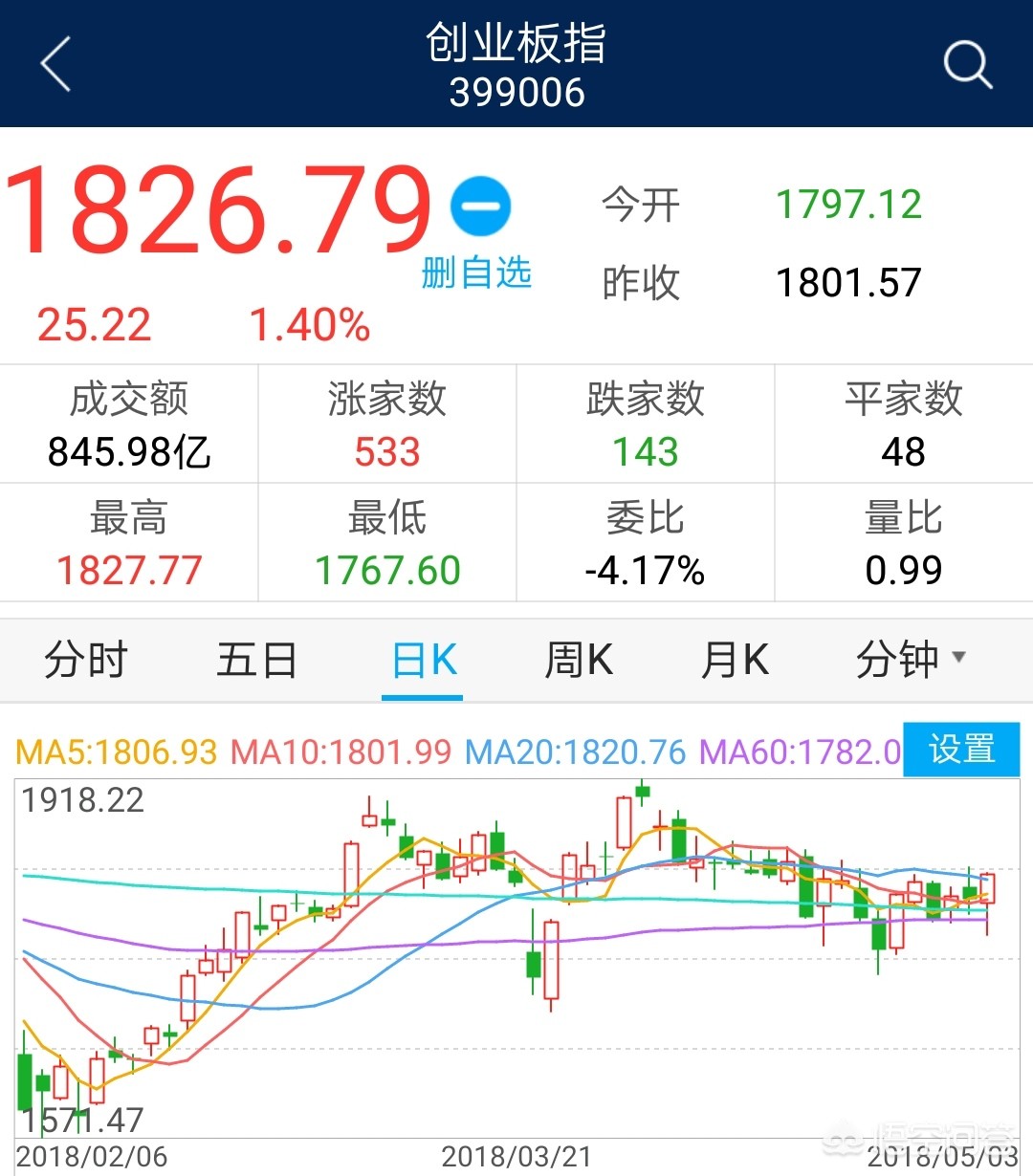
Task: Tap 成交额 value 845.98亿
Action: pyautogui.click(x=129, y=451)
